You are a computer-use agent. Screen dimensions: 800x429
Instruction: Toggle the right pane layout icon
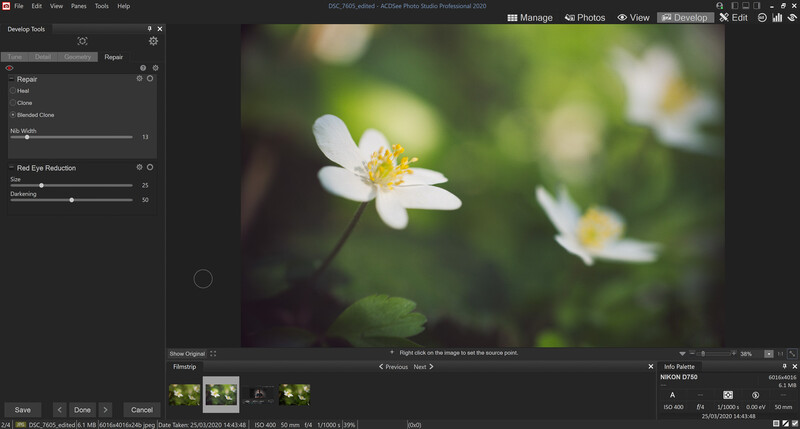[757, 6]
